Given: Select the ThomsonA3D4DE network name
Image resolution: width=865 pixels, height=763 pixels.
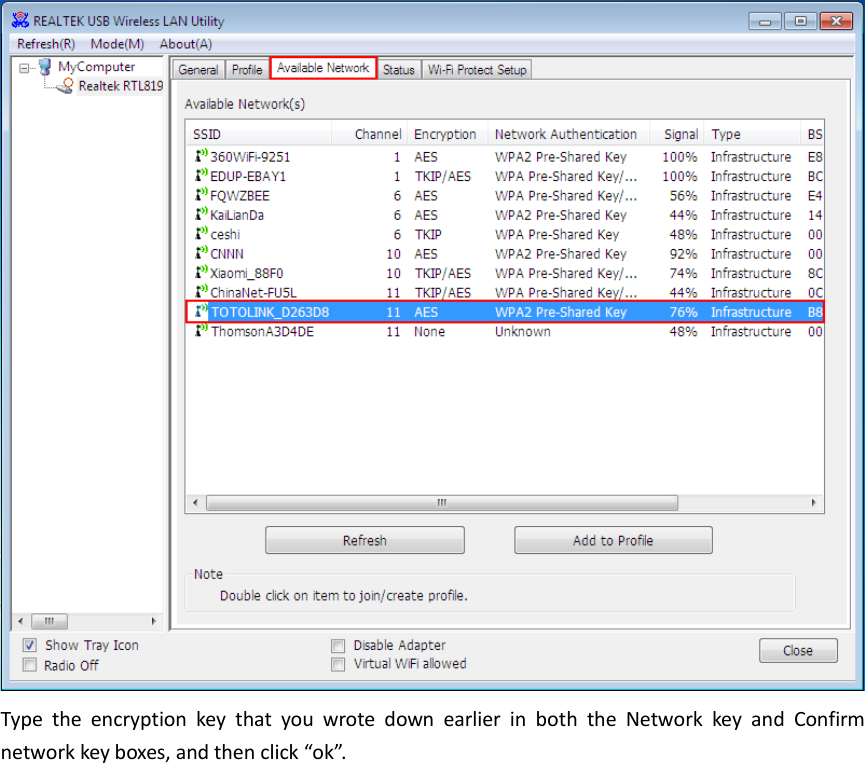Looking at the screenshot, I should point(263,332).
